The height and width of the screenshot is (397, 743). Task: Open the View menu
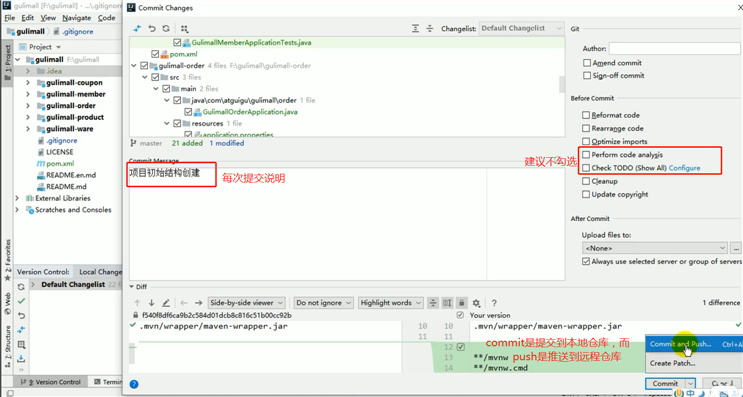tap(48, 18)
